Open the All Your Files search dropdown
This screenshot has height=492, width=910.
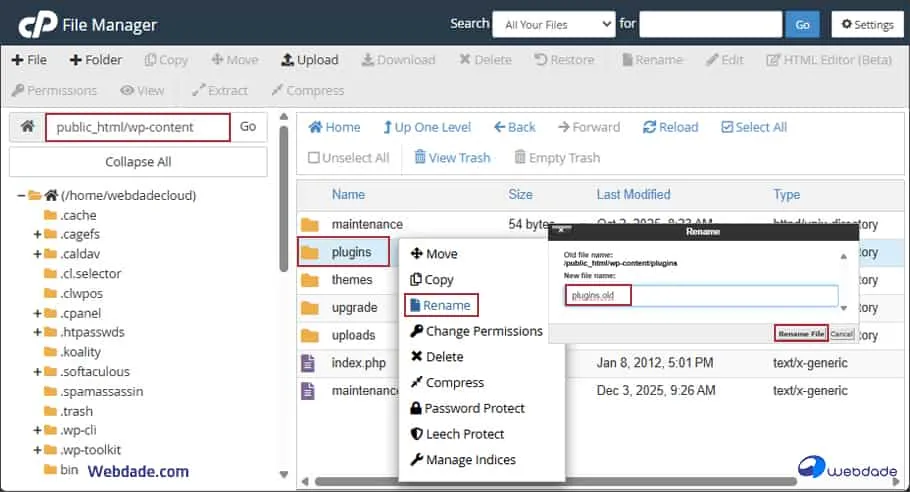tap(554, 24)
